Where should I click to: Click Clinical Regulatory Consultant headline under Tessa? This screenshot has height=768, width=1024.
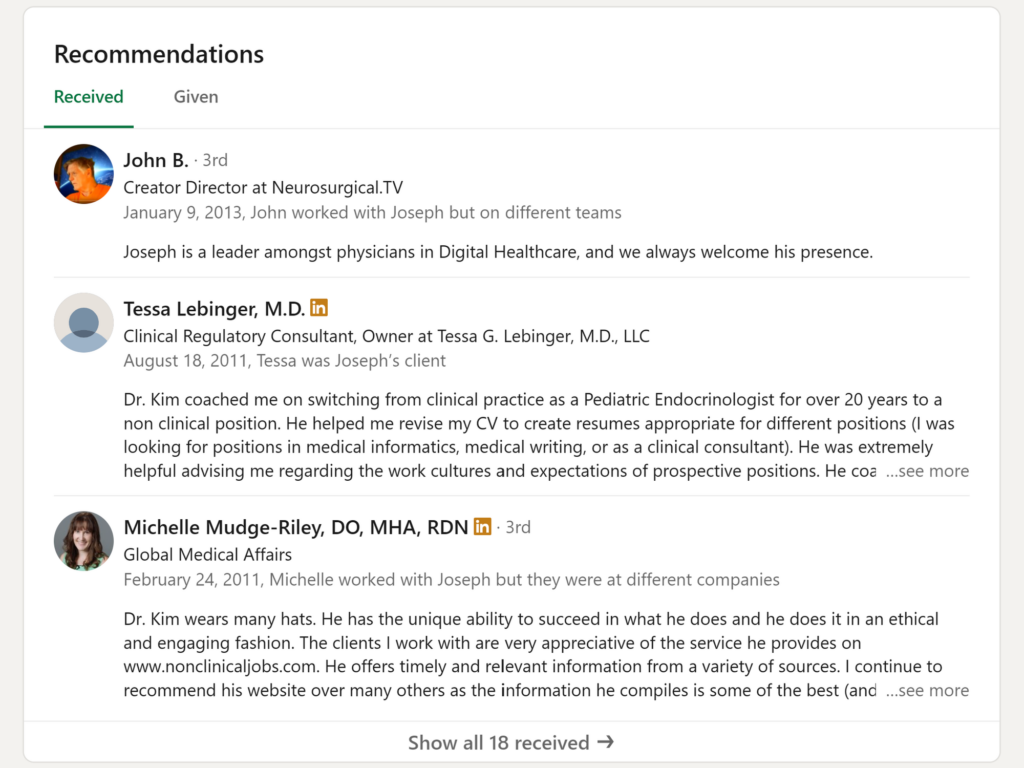(386, 335)
